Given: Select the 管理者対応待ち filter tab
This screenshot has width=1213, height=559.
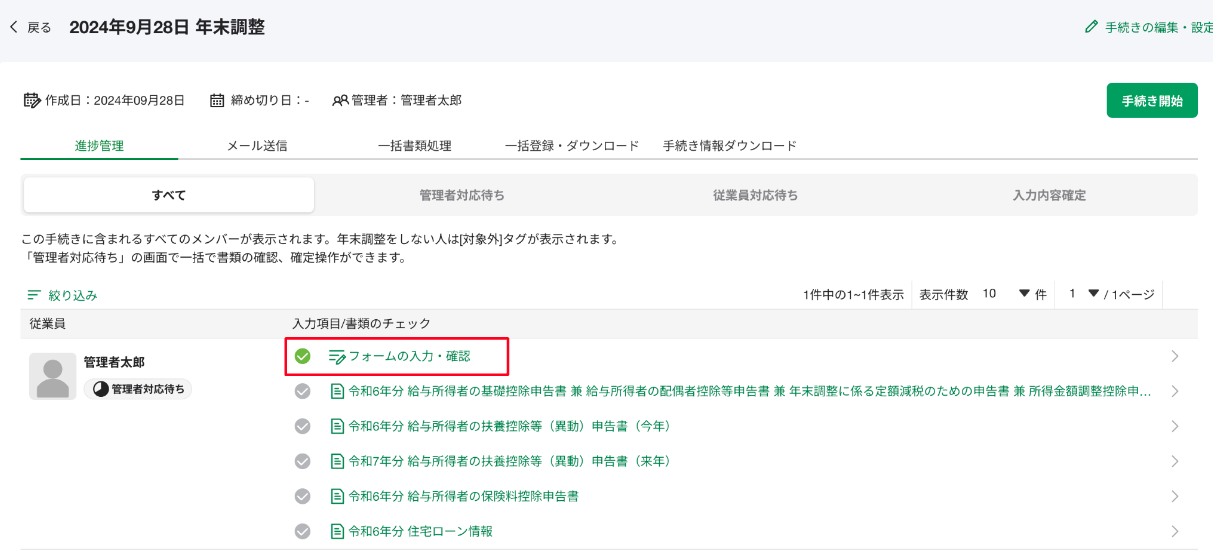Looking at the screenshot, I should pyautogui.click(x=468, y=195).
